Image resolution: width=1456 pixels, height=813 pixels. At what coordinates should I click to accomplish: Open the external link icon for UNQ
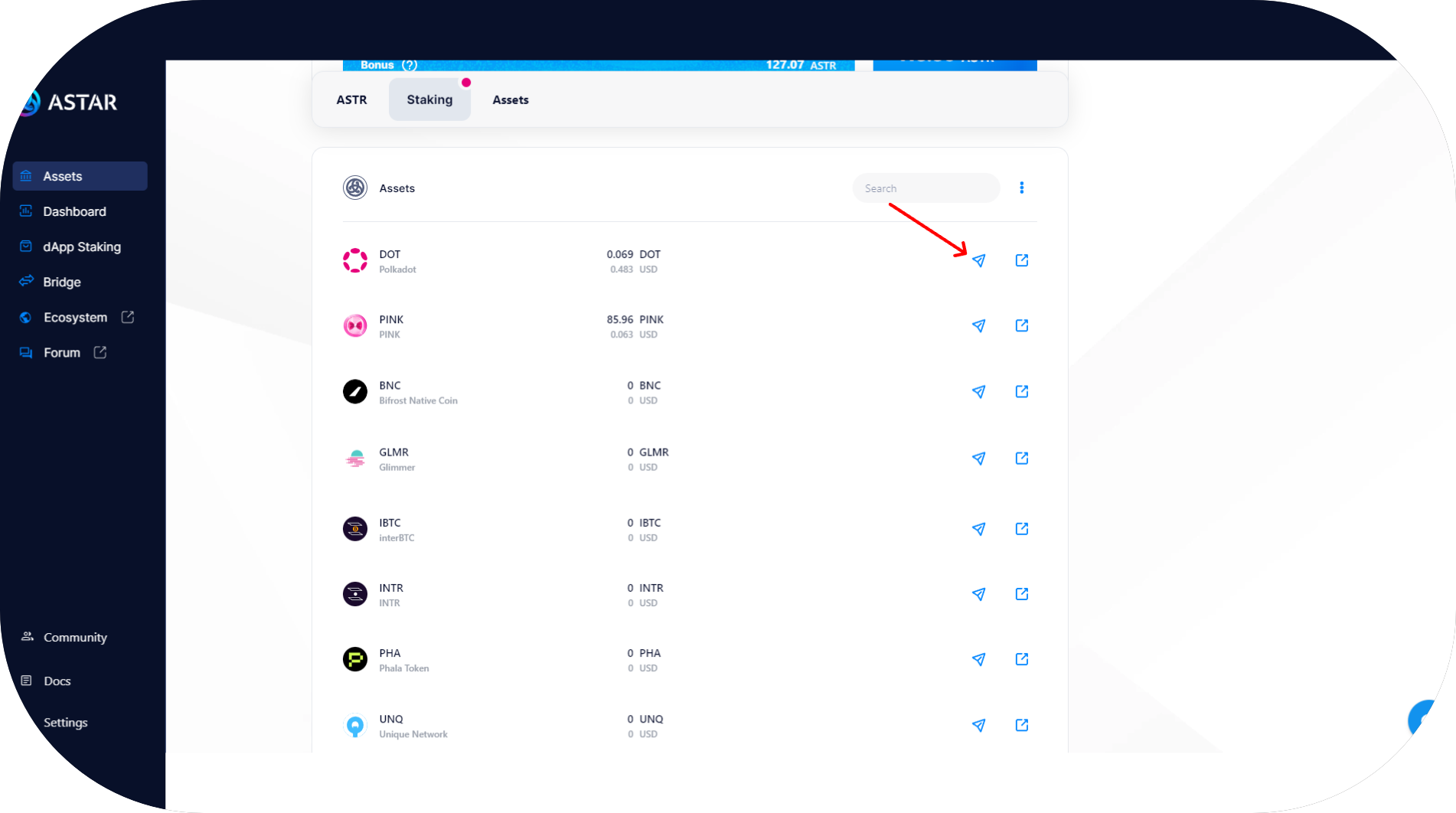click(x=1021, y=725)
